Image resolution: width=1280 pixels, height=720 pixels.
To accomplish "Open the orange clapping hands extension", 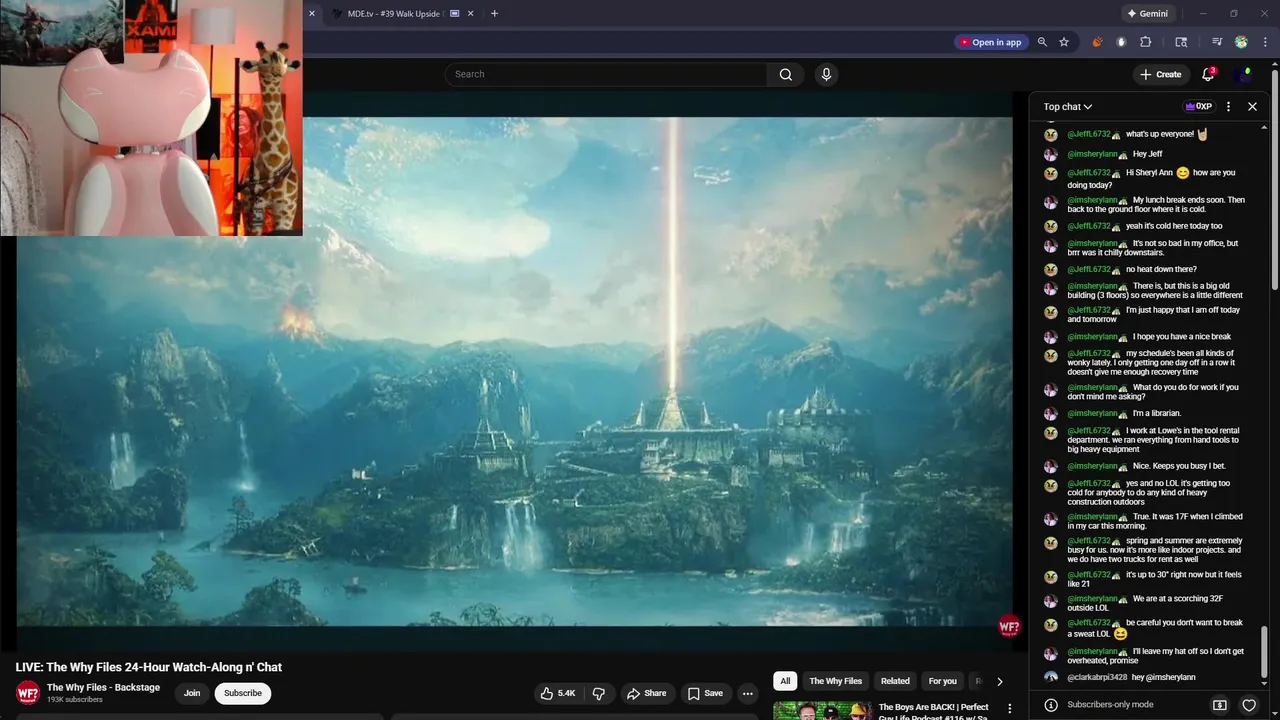I will 1097,42.
